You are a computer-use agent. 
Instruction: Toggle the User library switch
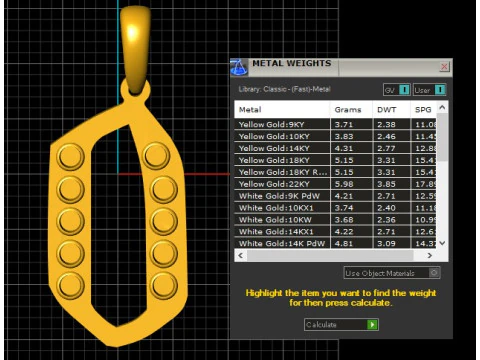(429, 90)
